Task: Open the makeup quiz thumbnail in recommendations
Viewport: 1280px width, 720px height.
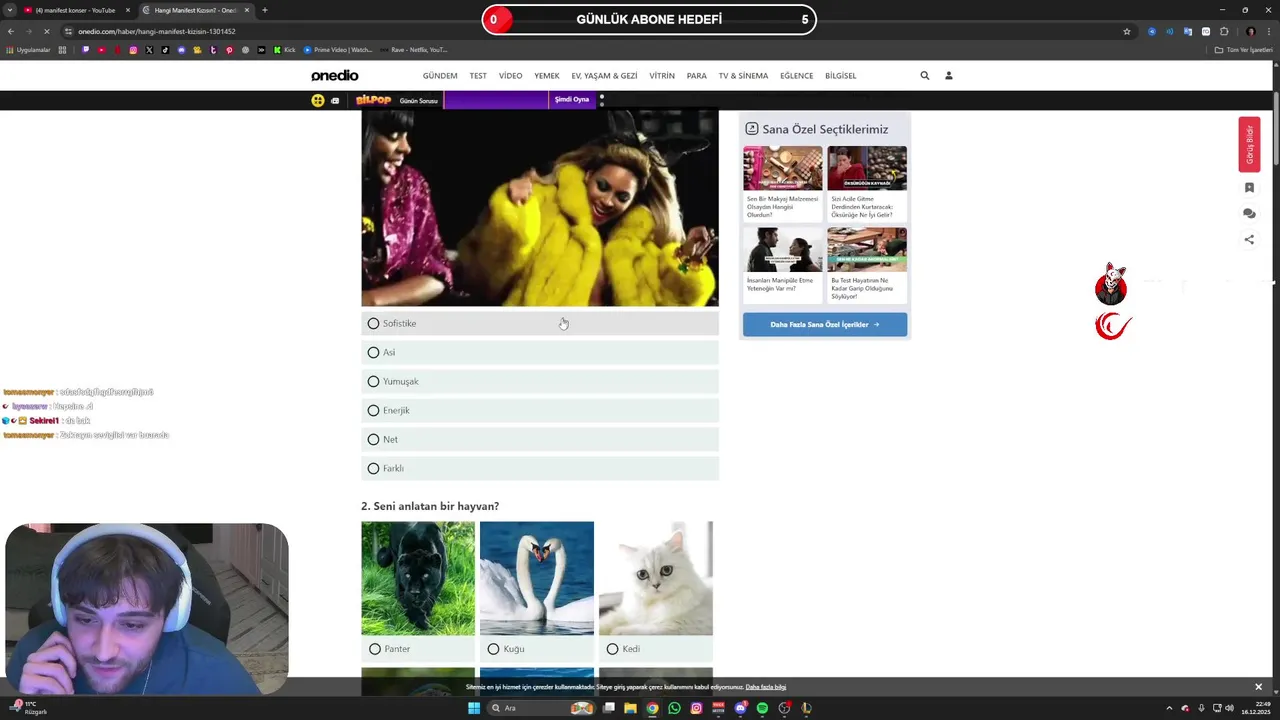Action: point(783,168)
